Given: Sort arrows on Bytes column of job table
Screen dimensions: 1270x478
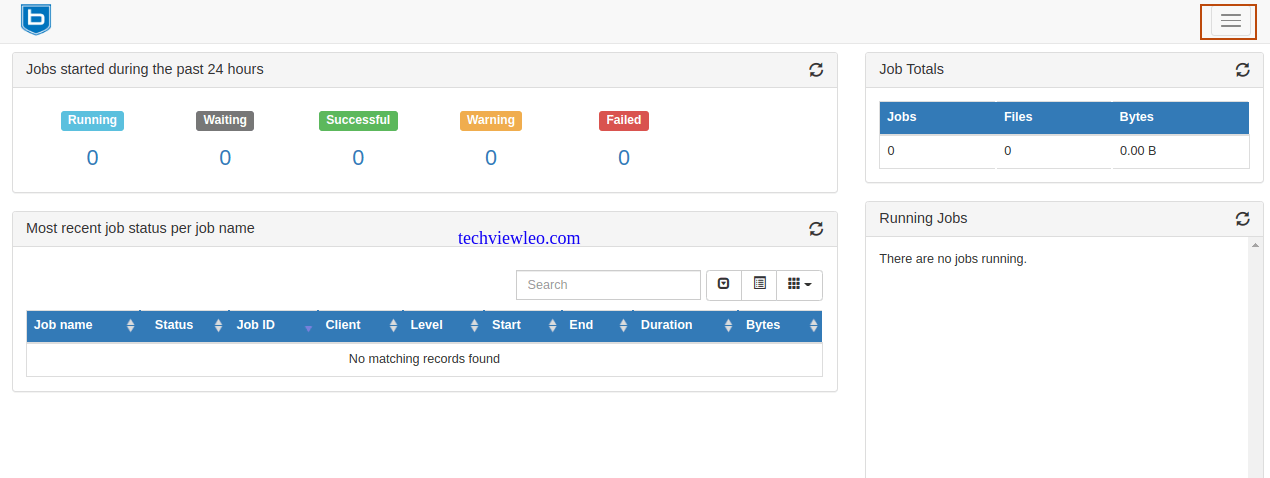Looking at the screenshot, I should pos(813,326).
